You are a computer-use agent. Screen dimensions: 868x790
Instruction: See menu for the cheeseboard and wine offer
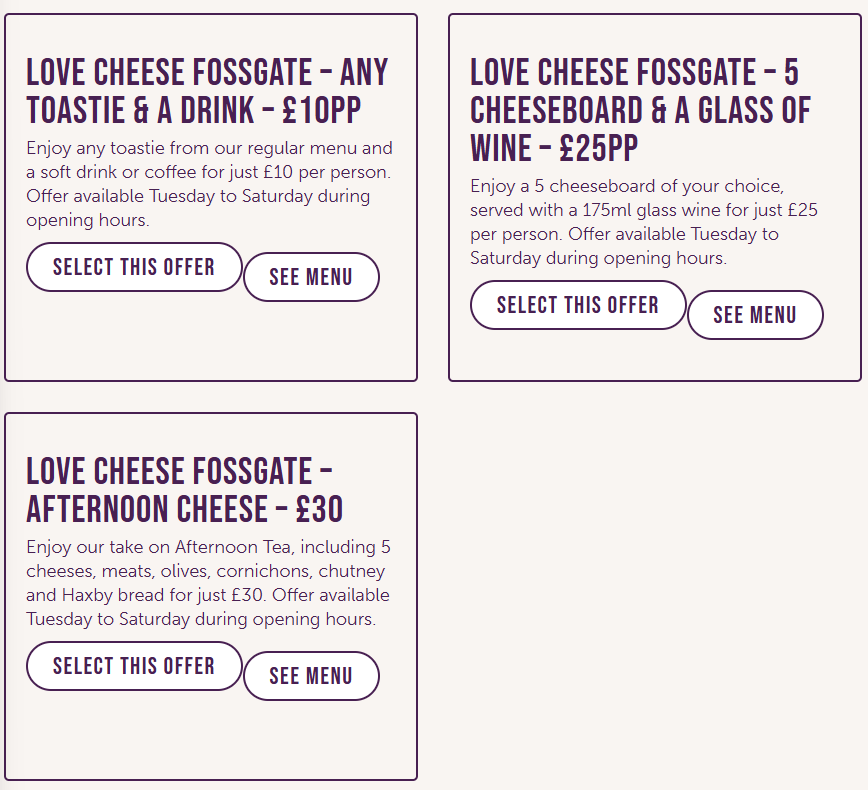(x=755, y=315)
